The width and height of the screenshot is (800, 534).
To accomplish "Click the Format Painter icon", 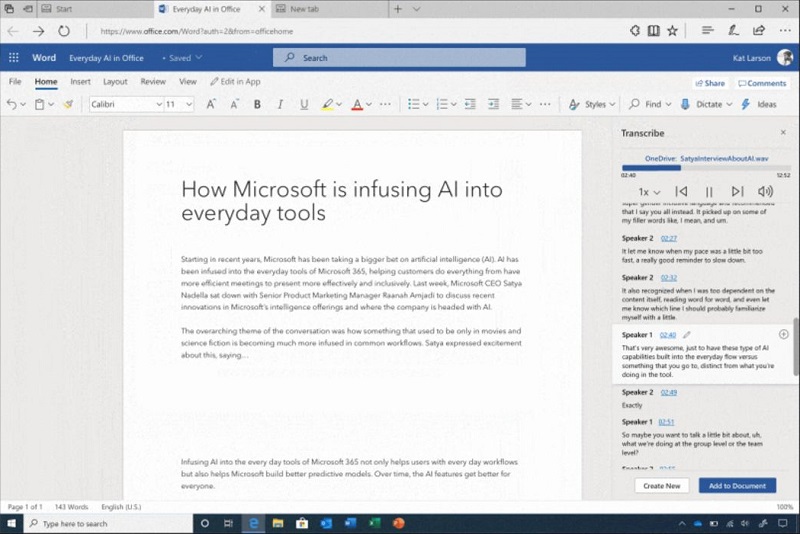I will (x=68, y=104).
